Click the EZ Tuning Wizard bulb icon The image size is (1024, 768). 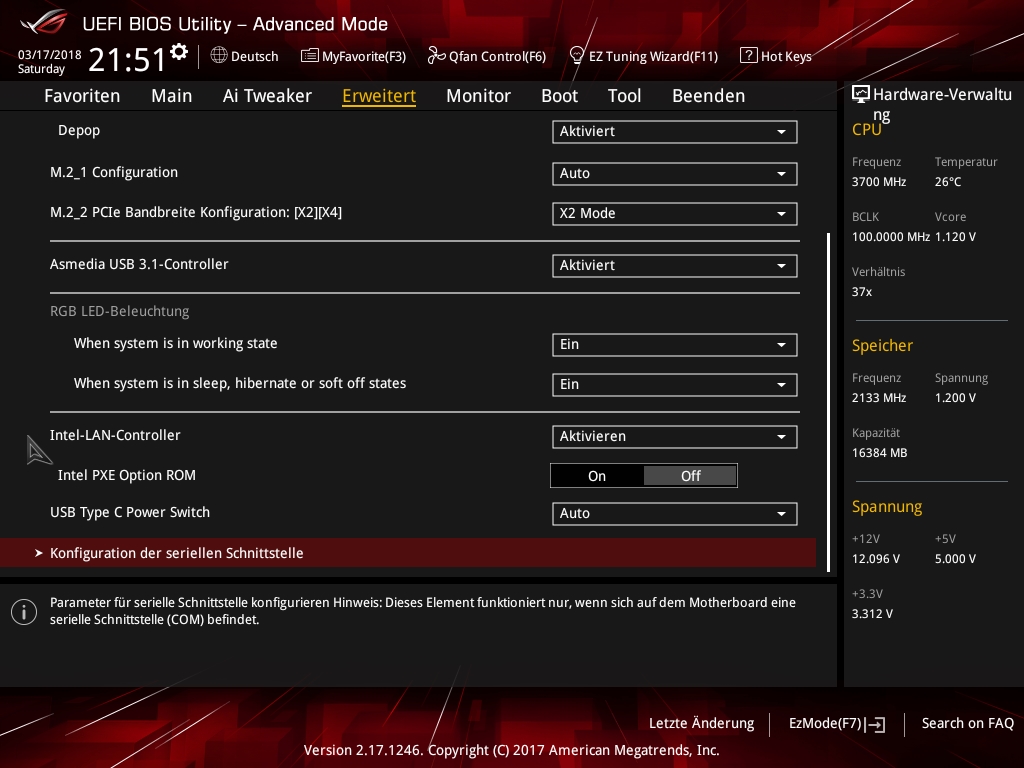point(577,56)
